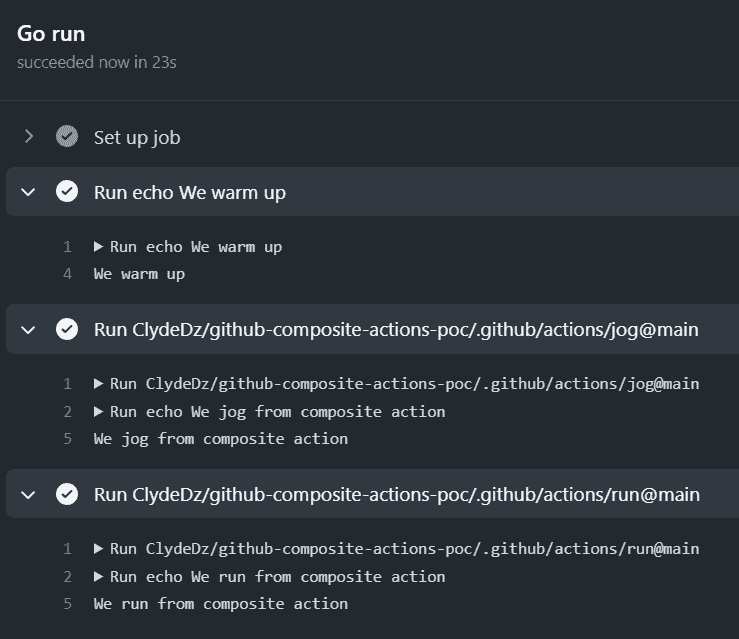Collapse the jog@main action step chevron
Screen dimensions: 739x639
pos(28,329)
